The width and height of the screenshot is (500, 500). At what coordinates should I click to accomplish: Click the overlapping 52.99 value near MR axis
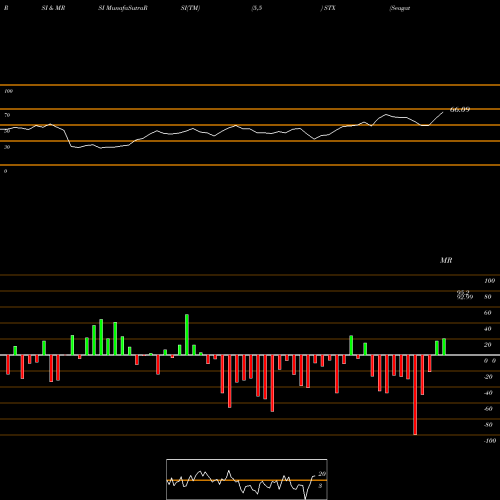(x=465, y=296)
